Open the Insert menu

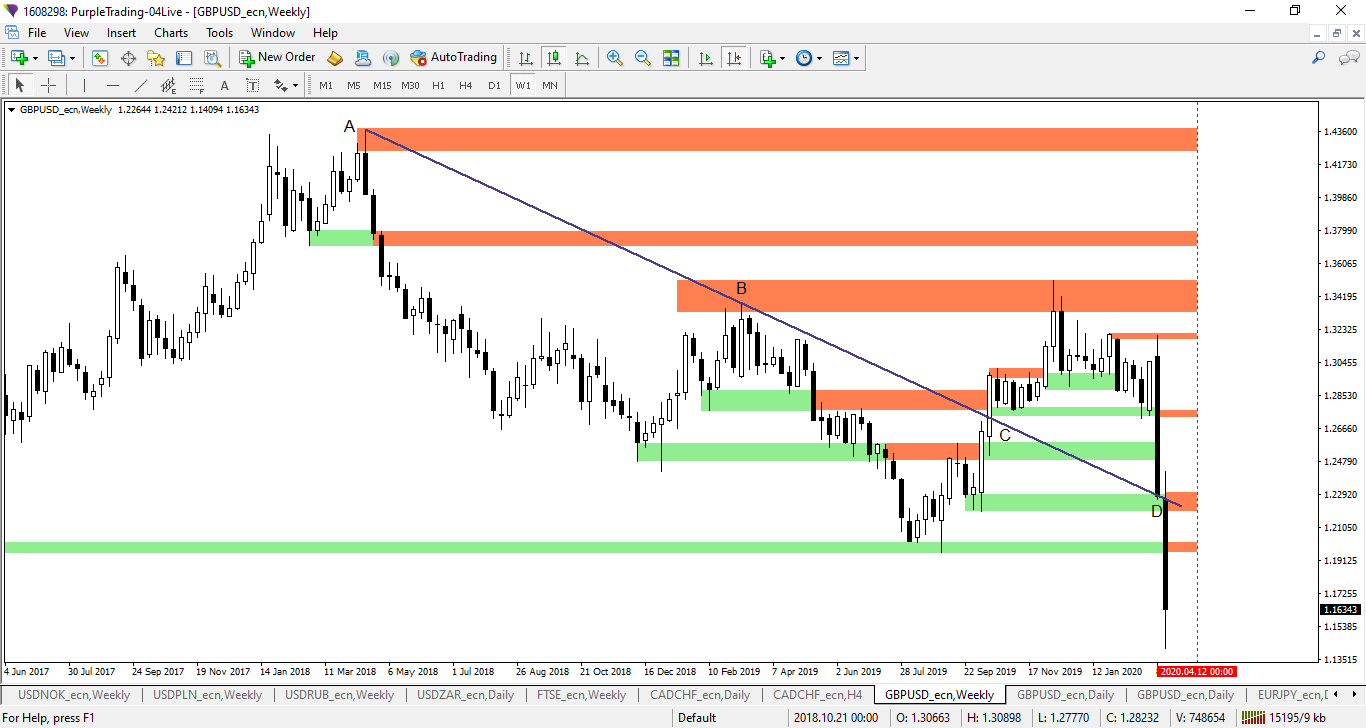(x=121, y=33)
